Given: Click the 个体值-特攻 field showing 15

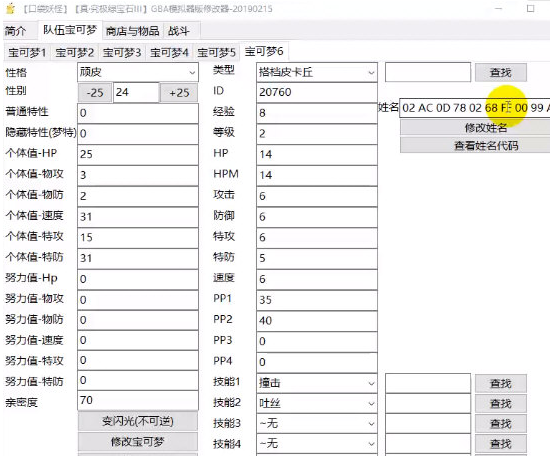Looking at the screenshot, I should point(138,237).
